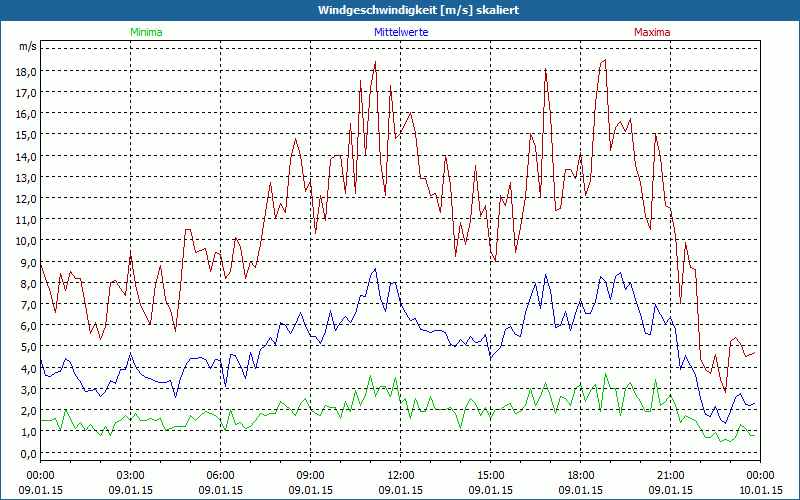
Task: Click the "9,0" y-axis value
Action: pos(30,263)
